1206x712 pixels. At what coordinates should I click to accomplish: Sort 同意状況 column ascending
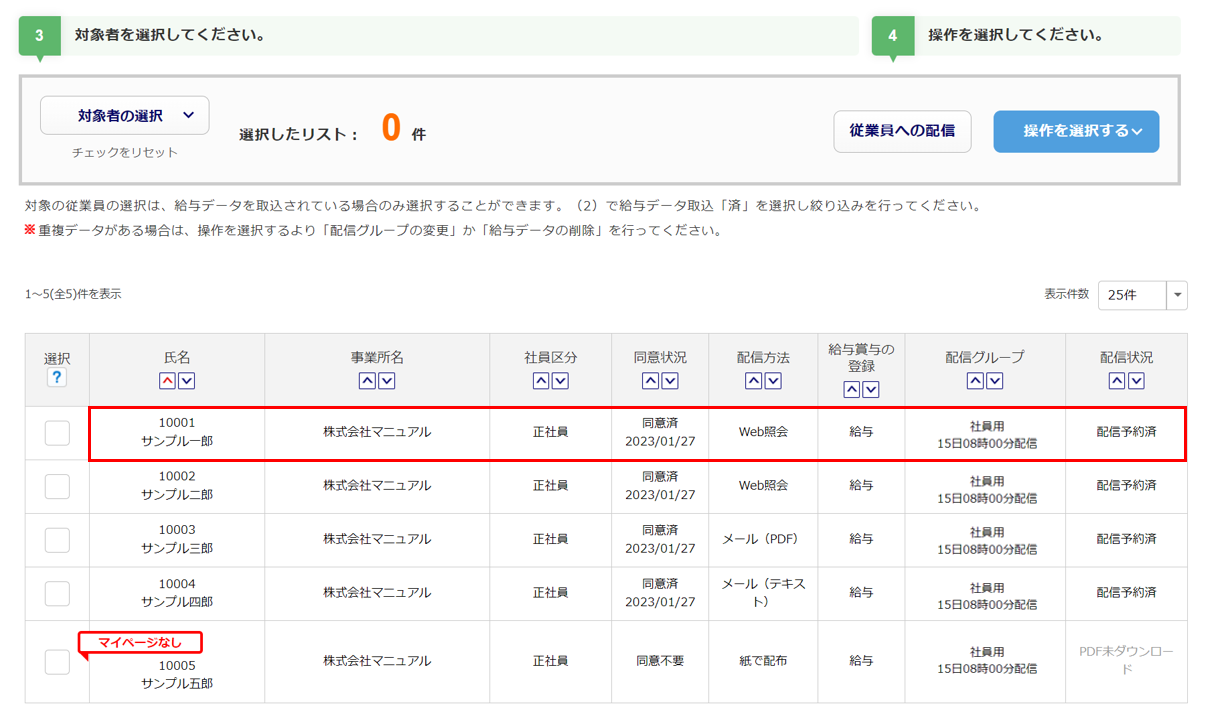pyautogui.click(x=650, y=381)
